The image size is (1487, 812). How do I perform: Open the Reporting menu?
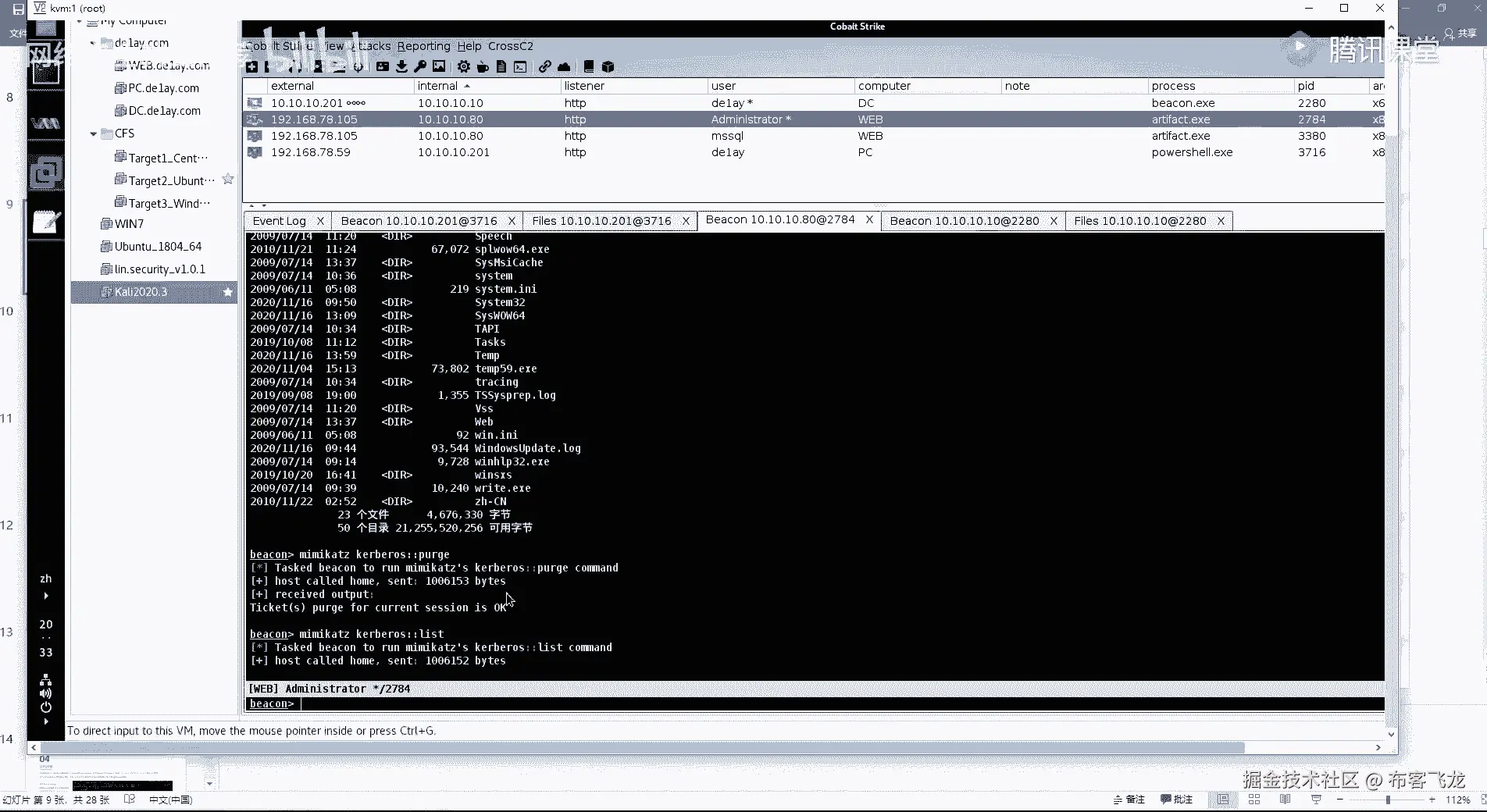[423, 46]
